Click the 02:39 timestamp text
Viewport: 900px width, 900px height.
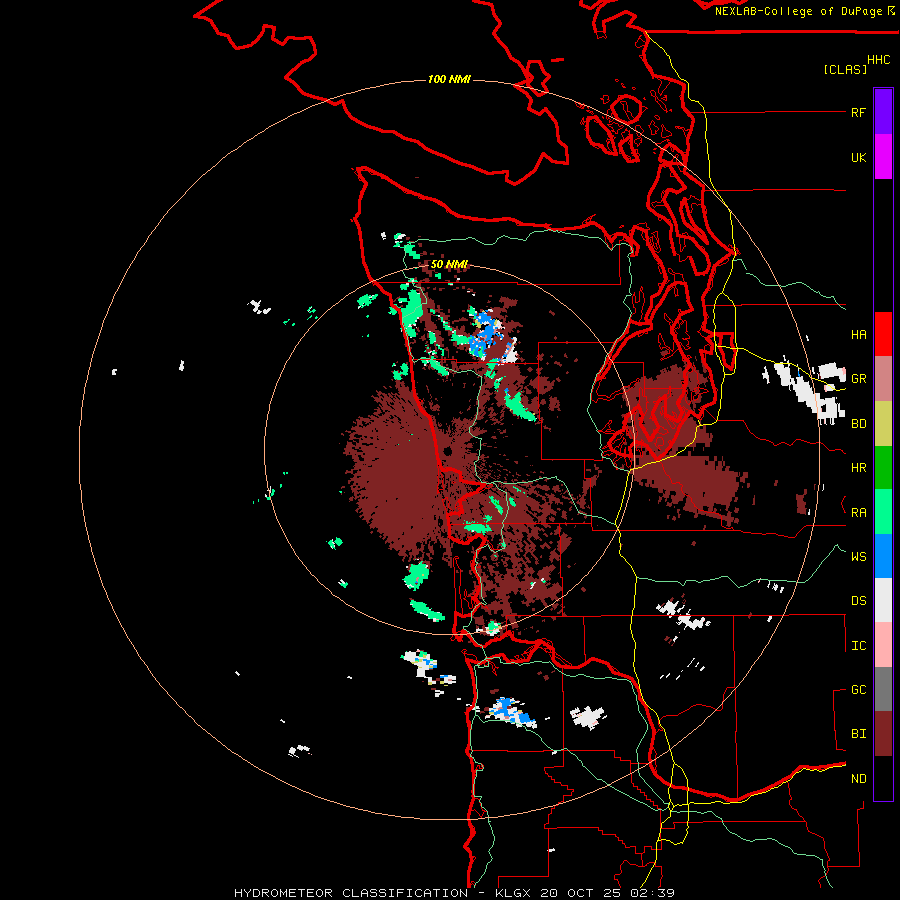pos(652,893)
